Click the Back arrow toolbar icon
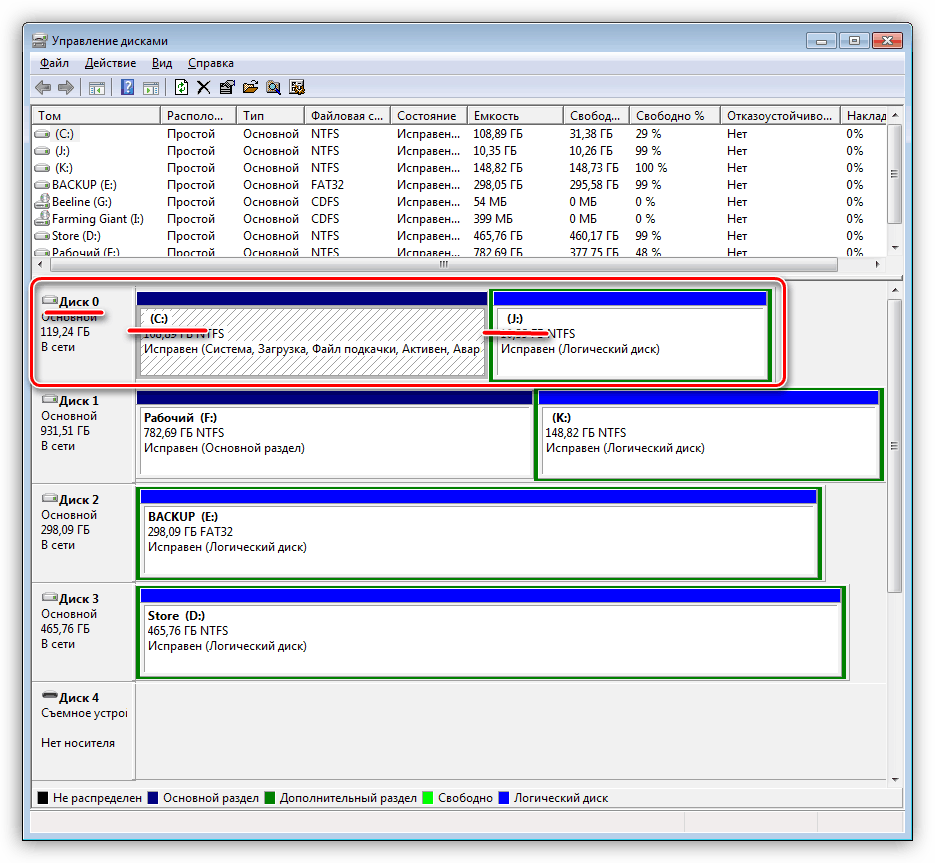Viewport: 935px width, 863px height. coord(43,88)
